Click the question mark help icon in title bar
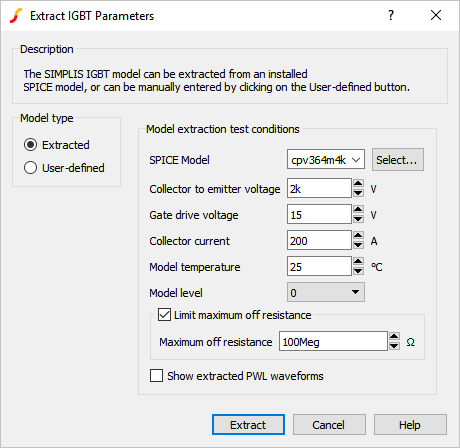460x448 pixels. click(391, 15)
